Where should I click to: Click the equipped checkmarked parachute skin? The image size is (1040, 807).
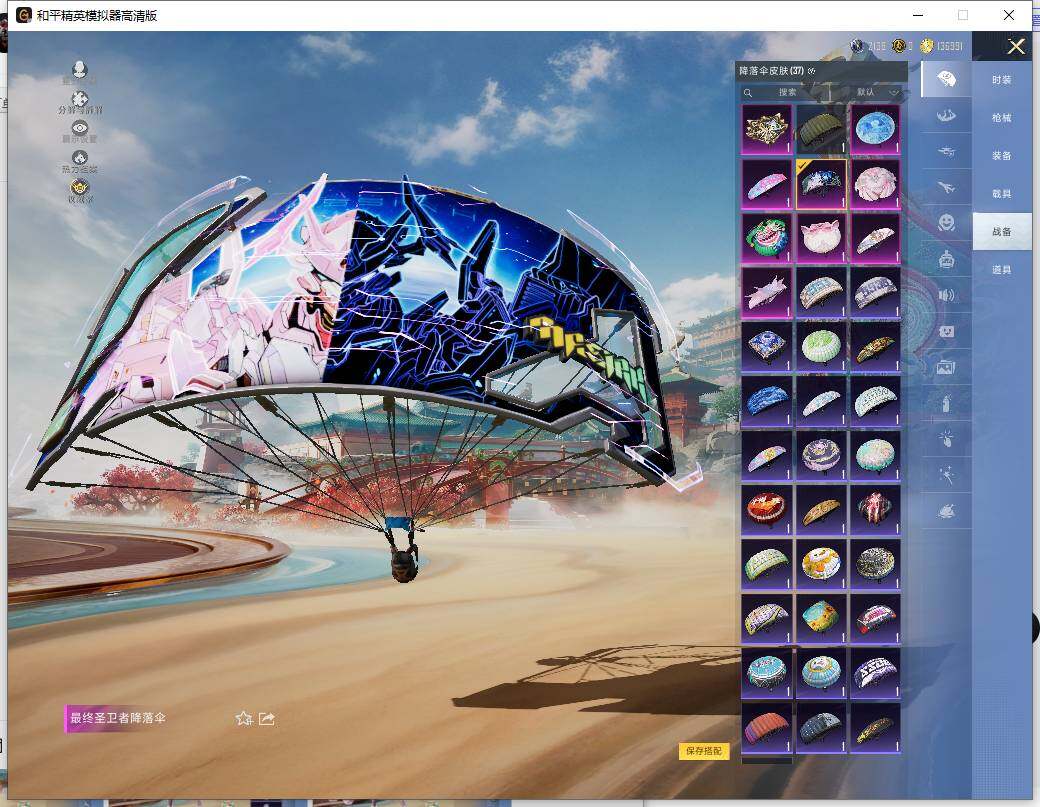(821, 183)
